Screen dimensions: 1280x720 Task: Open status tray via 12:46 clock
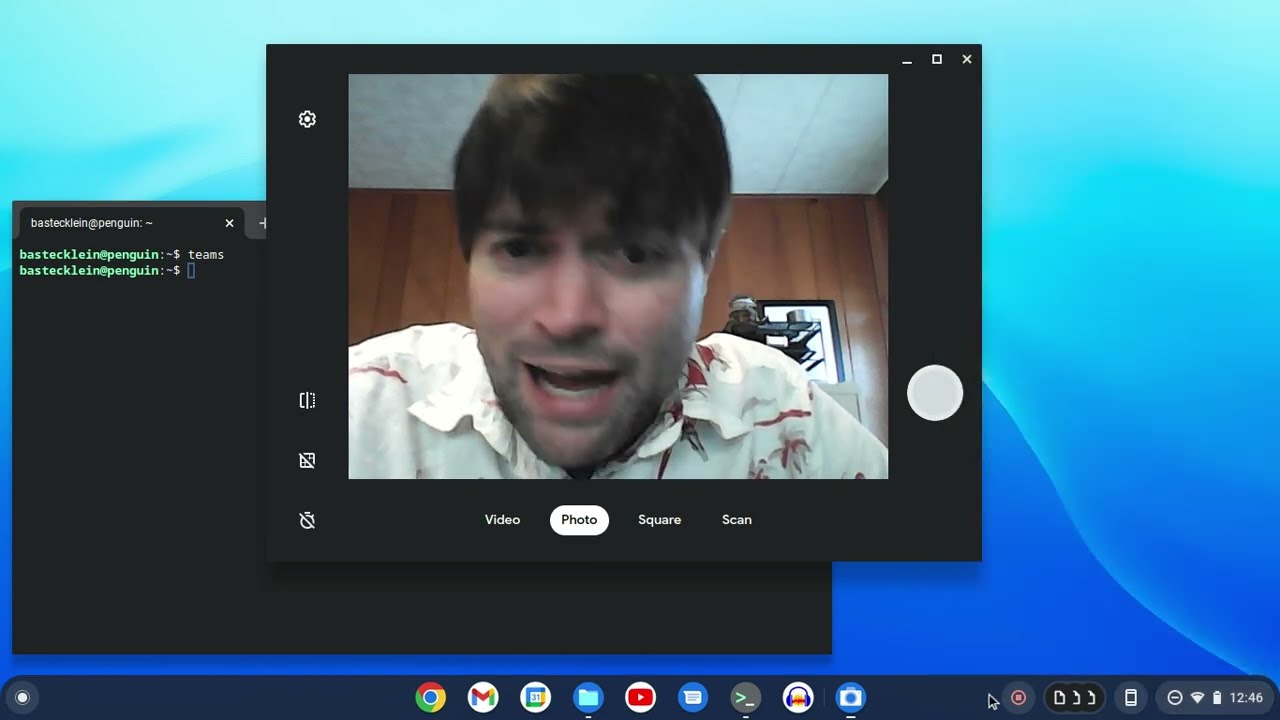pyautogui.click(x=1246, y=698)
